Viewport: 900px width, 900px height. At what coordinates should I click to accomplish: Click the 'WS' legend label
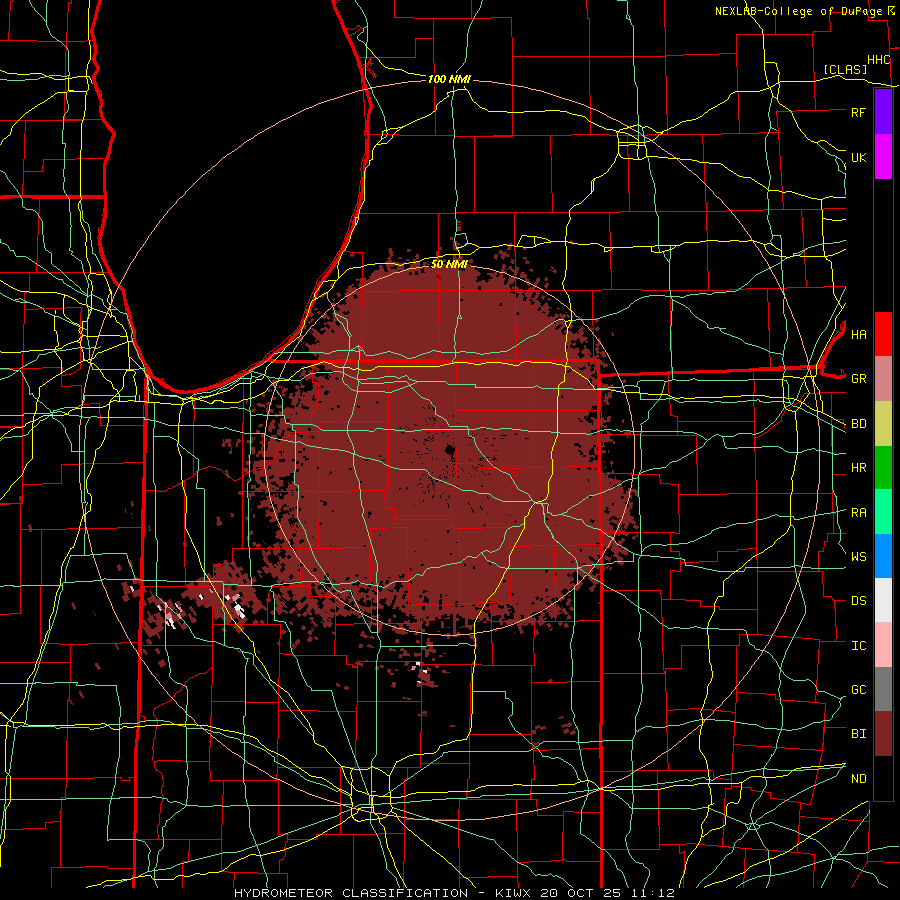tap(858, 556)
